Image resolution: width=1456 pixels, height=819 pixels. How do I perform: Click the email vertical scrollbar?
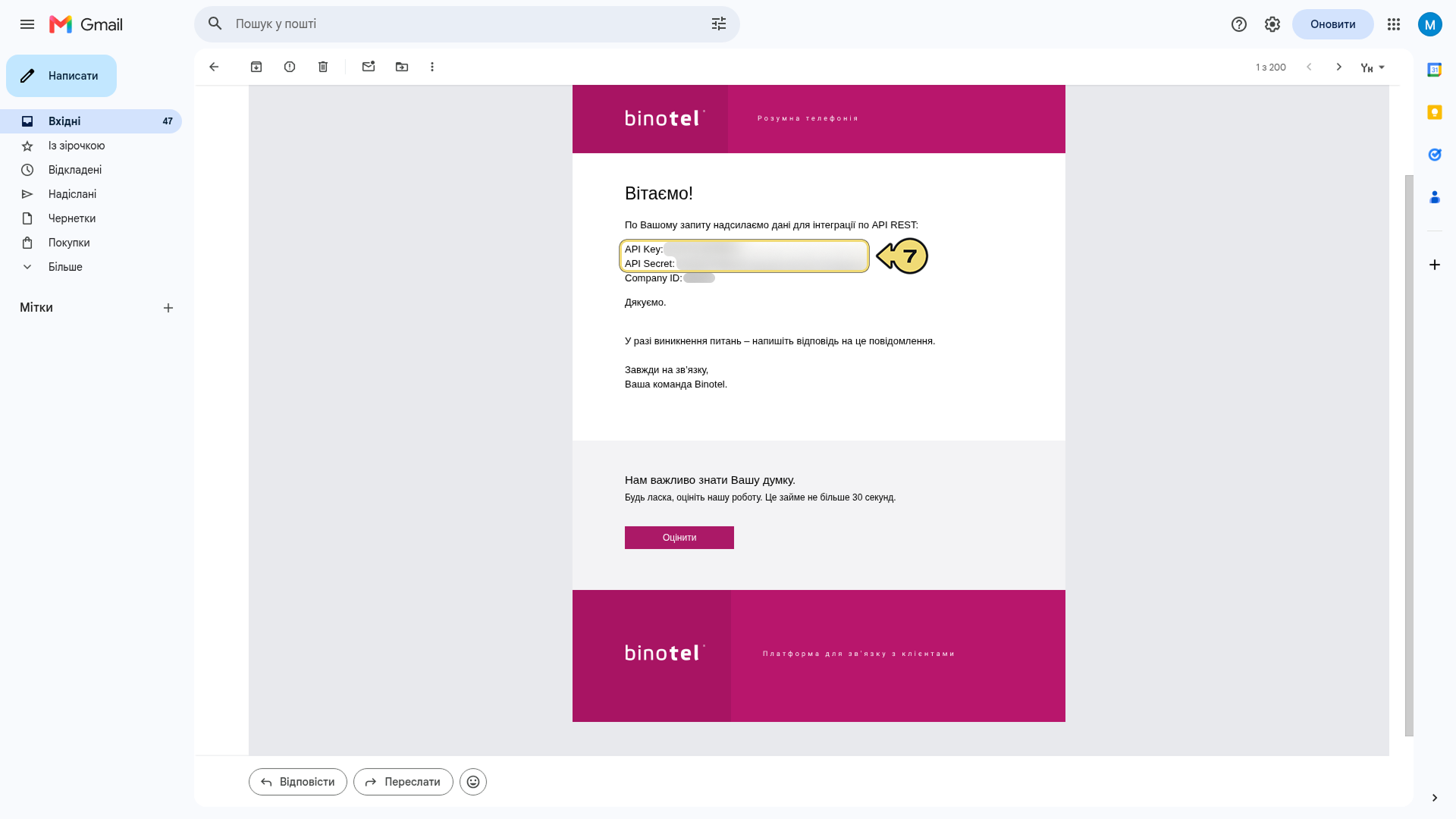pyautogui.click(x=1409, y=455)
